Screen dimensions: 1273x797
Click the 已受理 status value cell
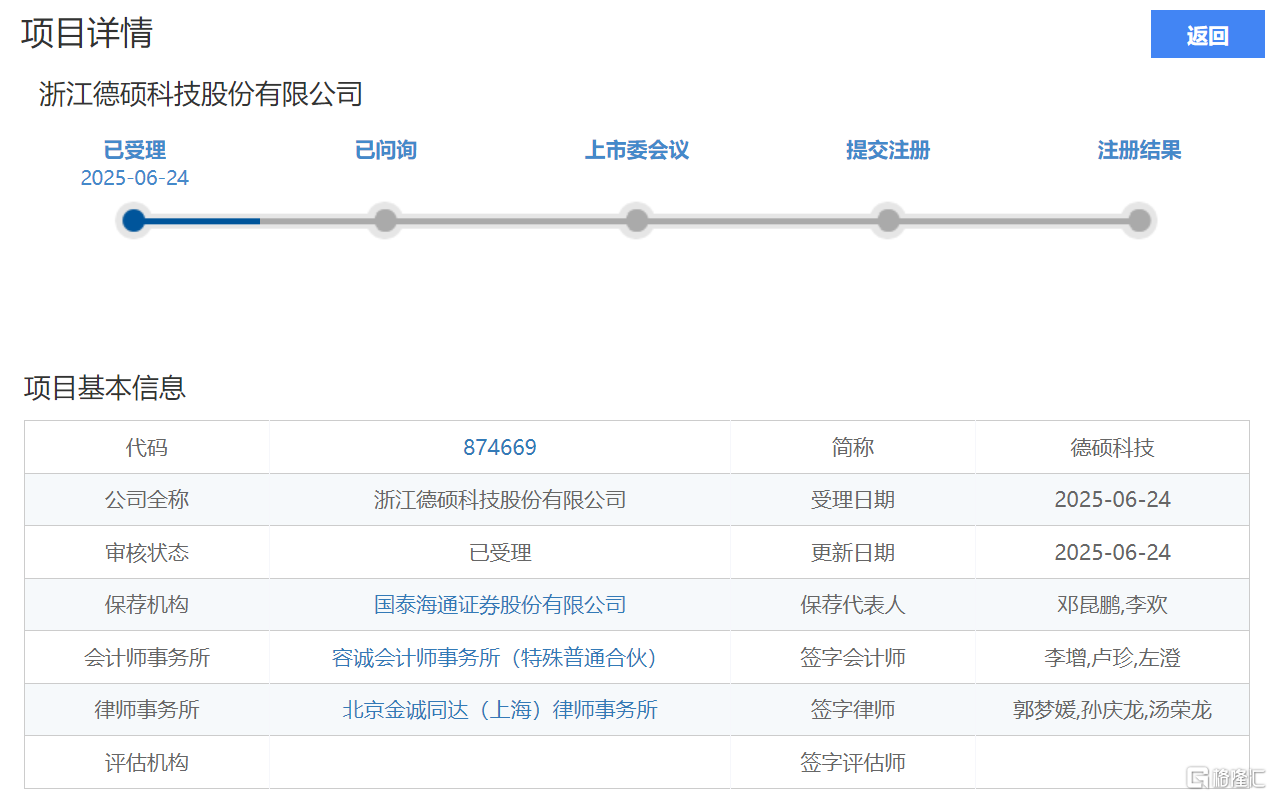point(500,552)
